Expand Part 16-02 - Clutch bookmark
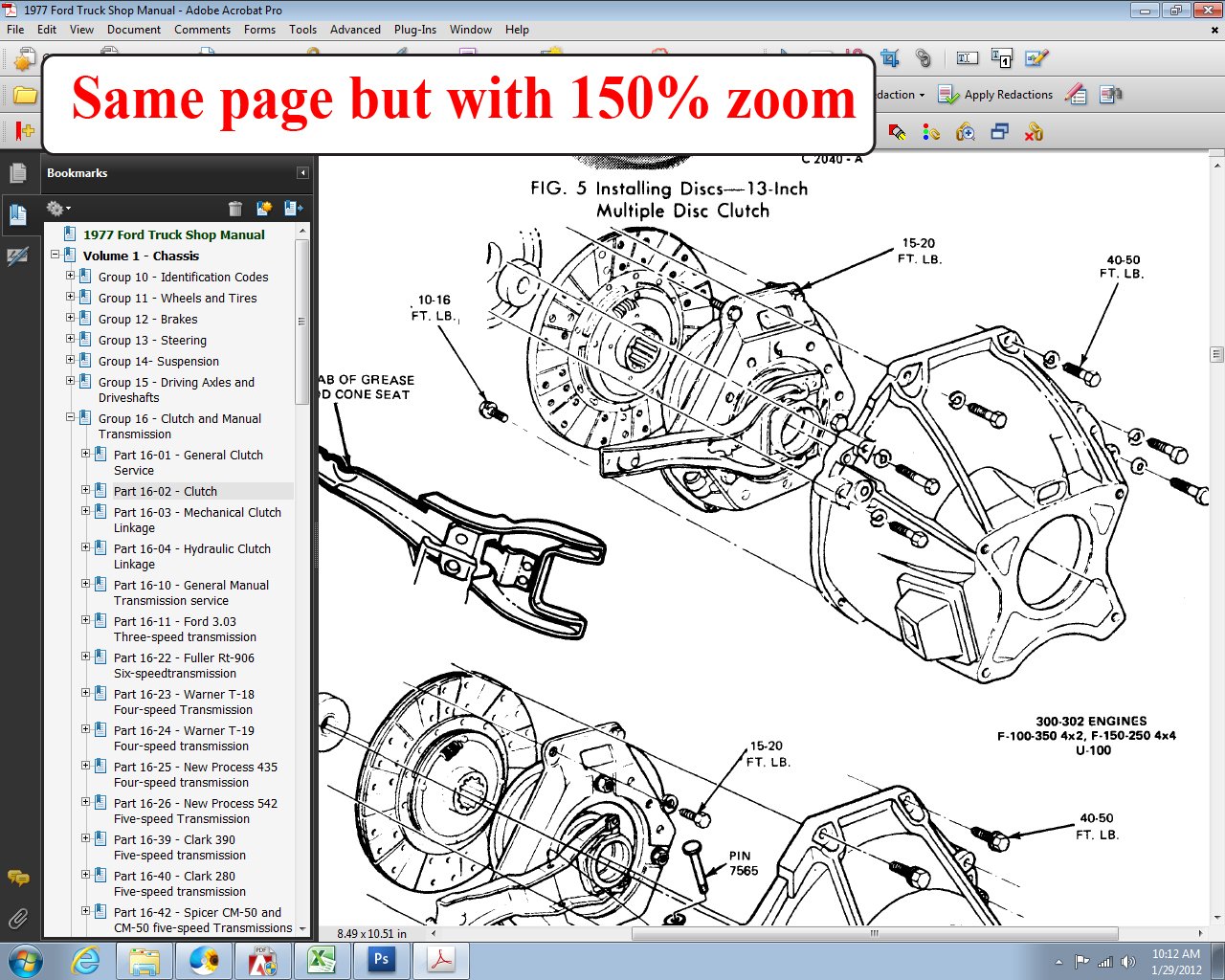The height and width of the screenshot is (980, 1225). pyautogui.click(x=85, y=490)
